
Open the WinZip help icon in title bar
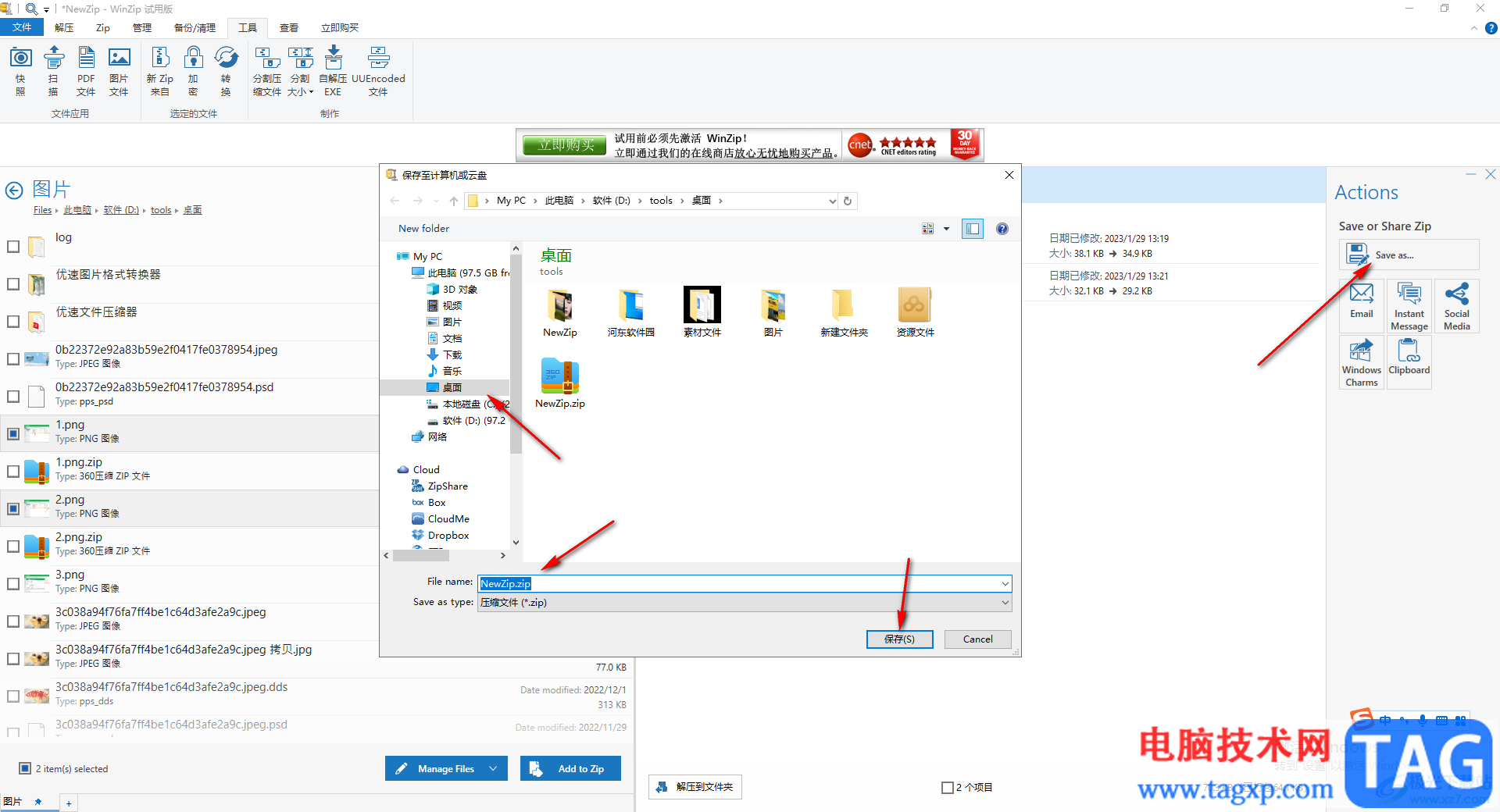pos(1491,28)
